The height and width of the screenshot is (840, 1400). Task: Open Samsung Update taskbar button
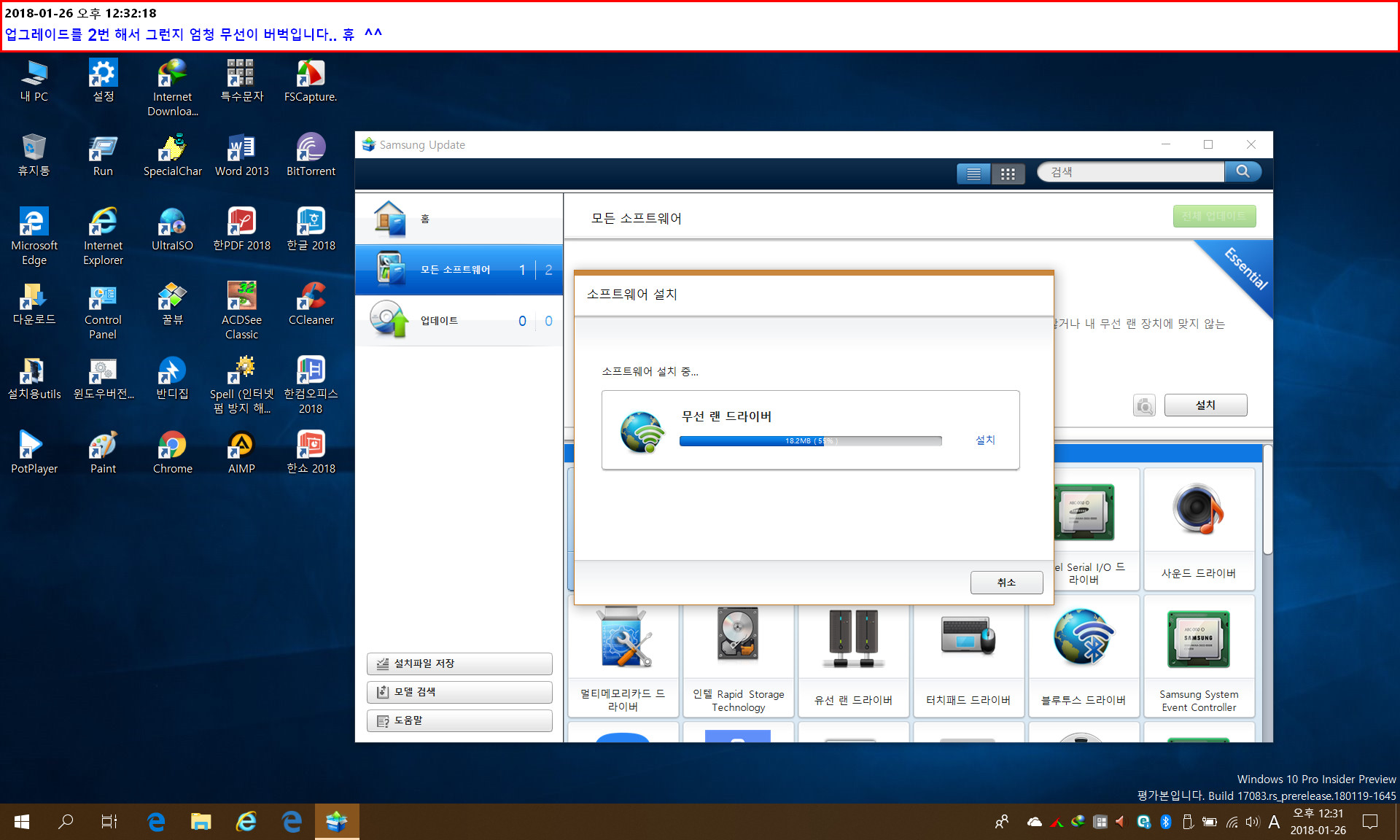(337, 822)
